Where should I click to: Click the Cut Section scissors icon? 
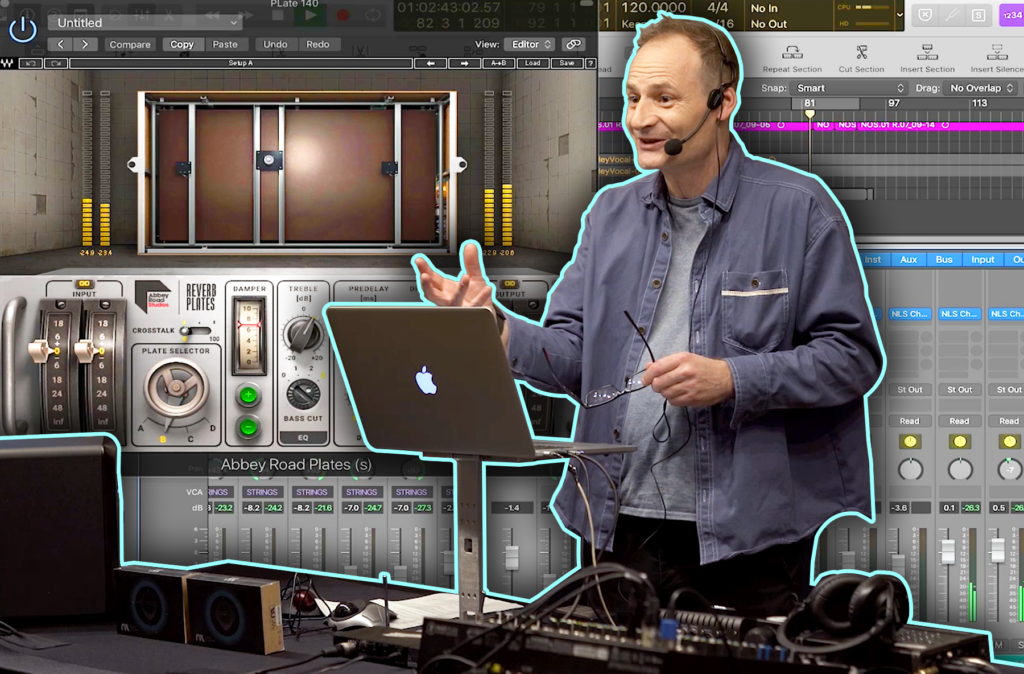click(861, 52)
